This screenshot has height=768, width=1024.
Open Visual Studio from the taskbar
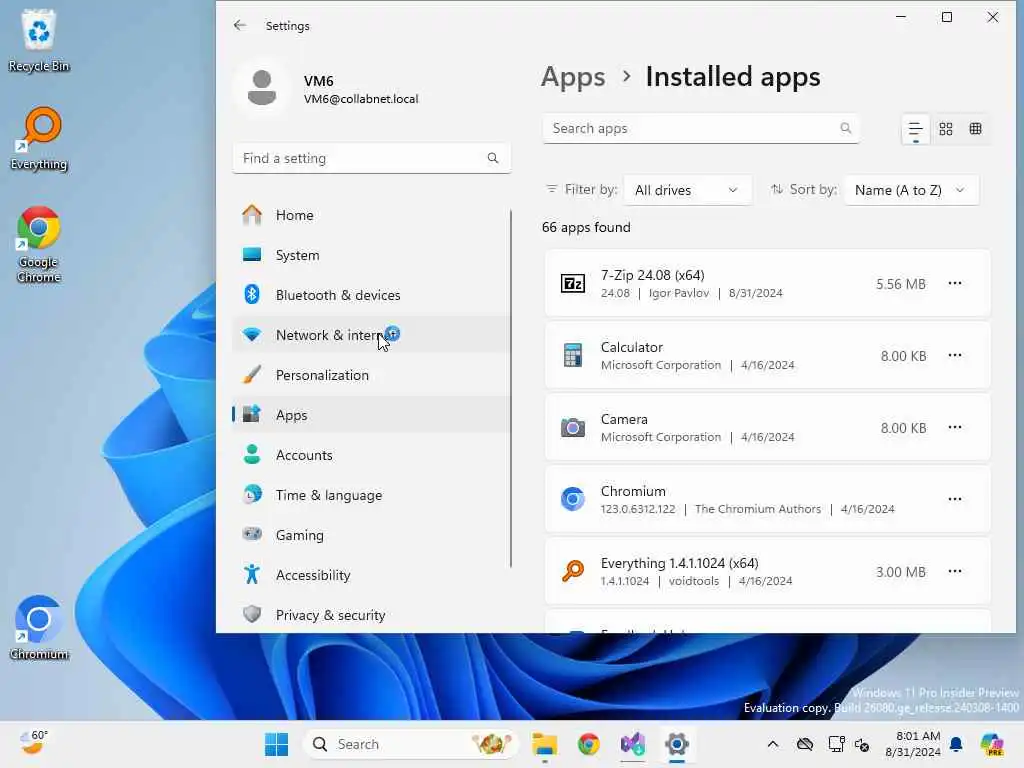coord(633,744)
